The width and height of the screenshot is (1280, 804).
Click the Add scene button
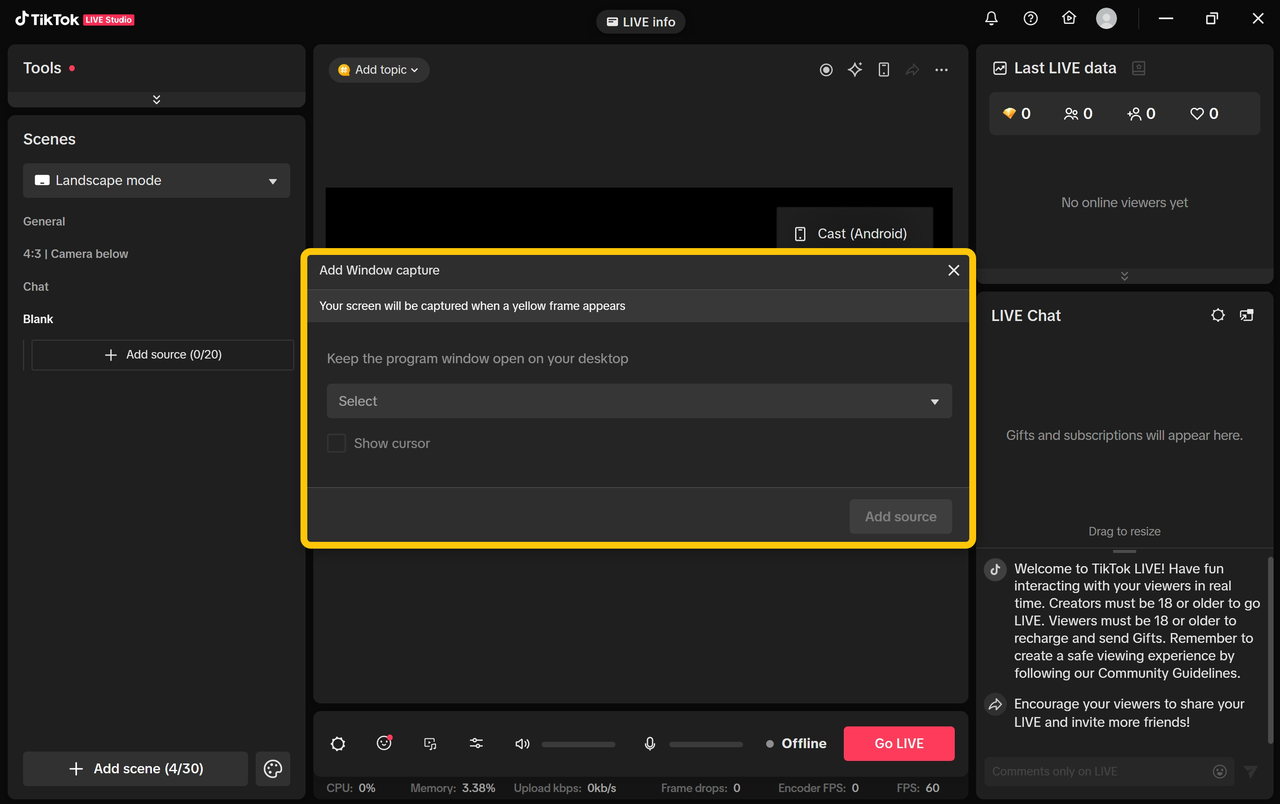[x=135, y=769]
